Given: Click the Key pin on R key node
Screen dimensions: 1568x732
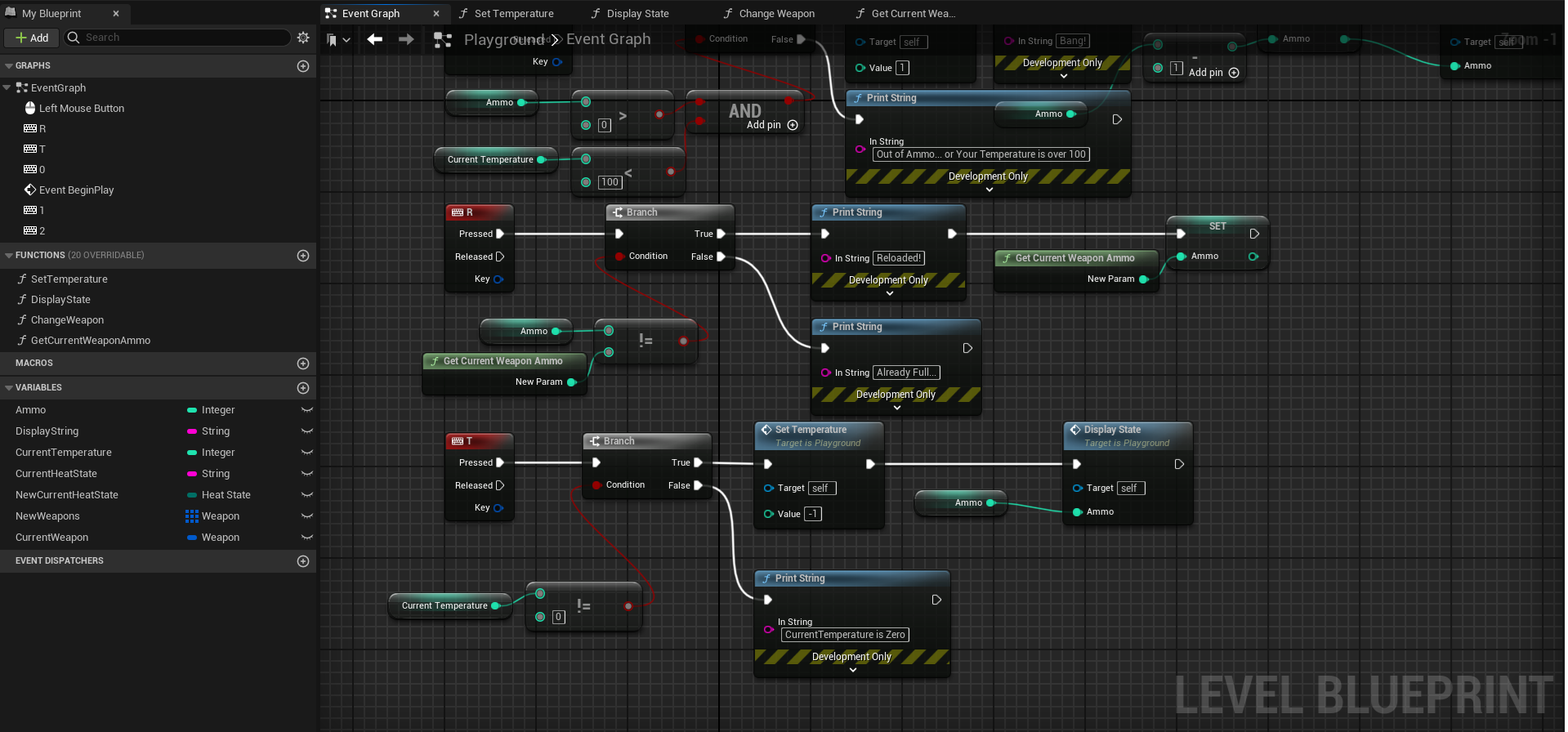Looking at the screenshot, I should [x=498, y=279].
